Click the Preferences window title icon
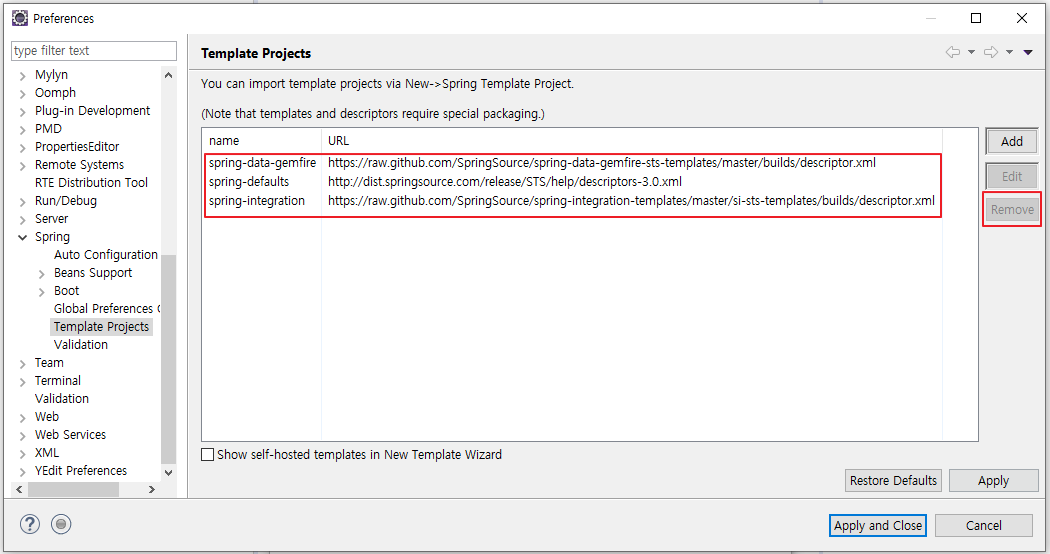This screenshot has width=1050, height=554. point(20,18)
